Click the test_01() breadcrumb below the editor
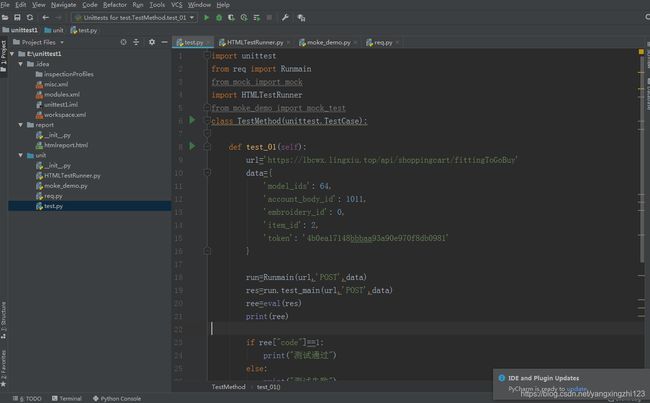 (268, 387)
